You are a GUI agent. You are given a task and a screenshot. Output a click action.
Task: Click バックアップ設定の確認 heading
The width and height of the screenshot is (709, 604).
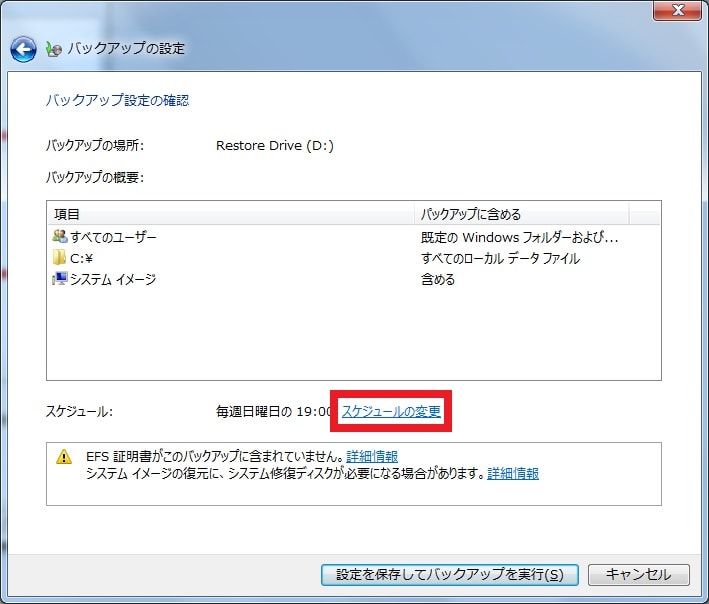tap(117, 100)
